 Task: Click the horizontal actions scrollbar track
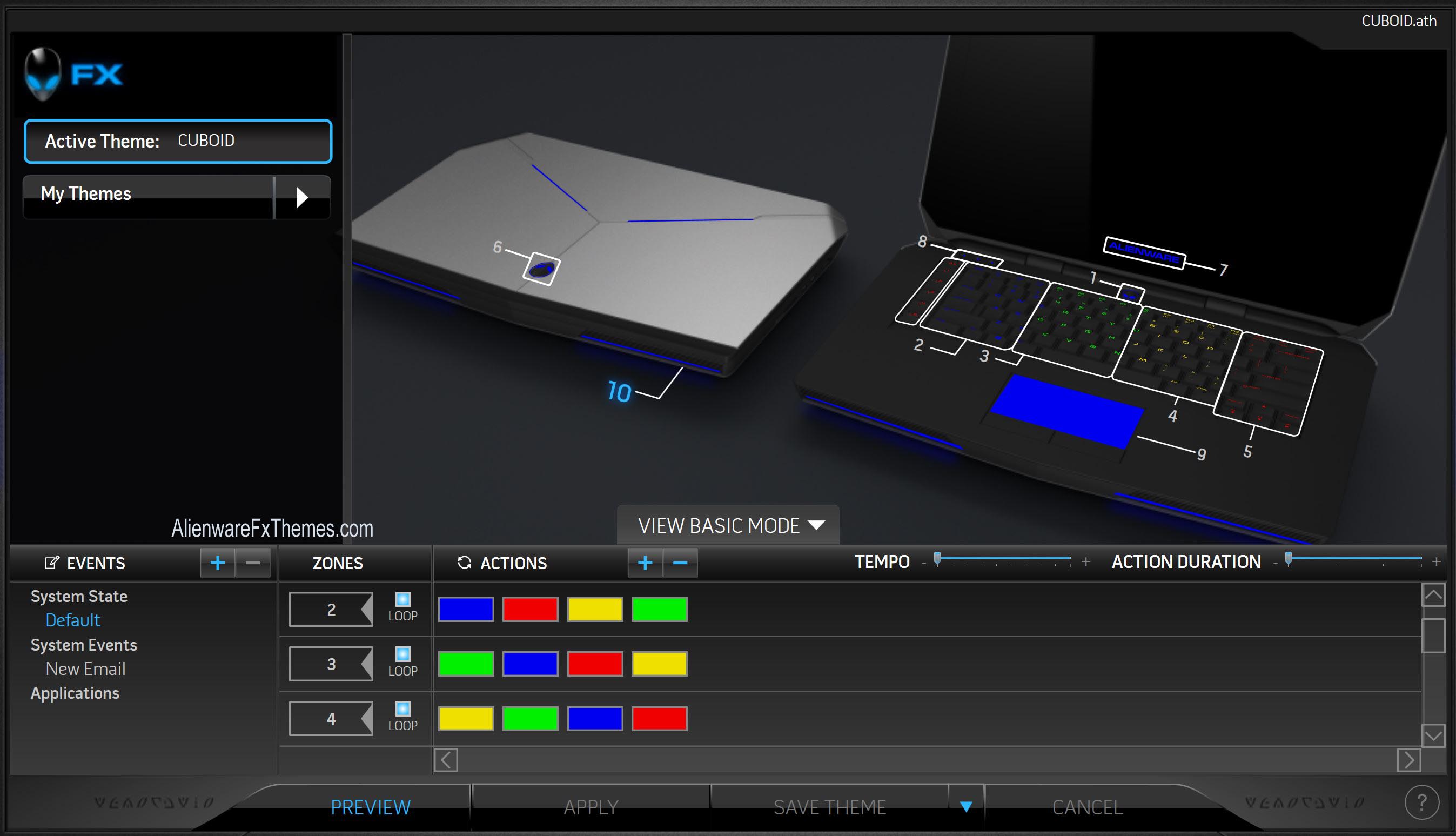(928, 760)
